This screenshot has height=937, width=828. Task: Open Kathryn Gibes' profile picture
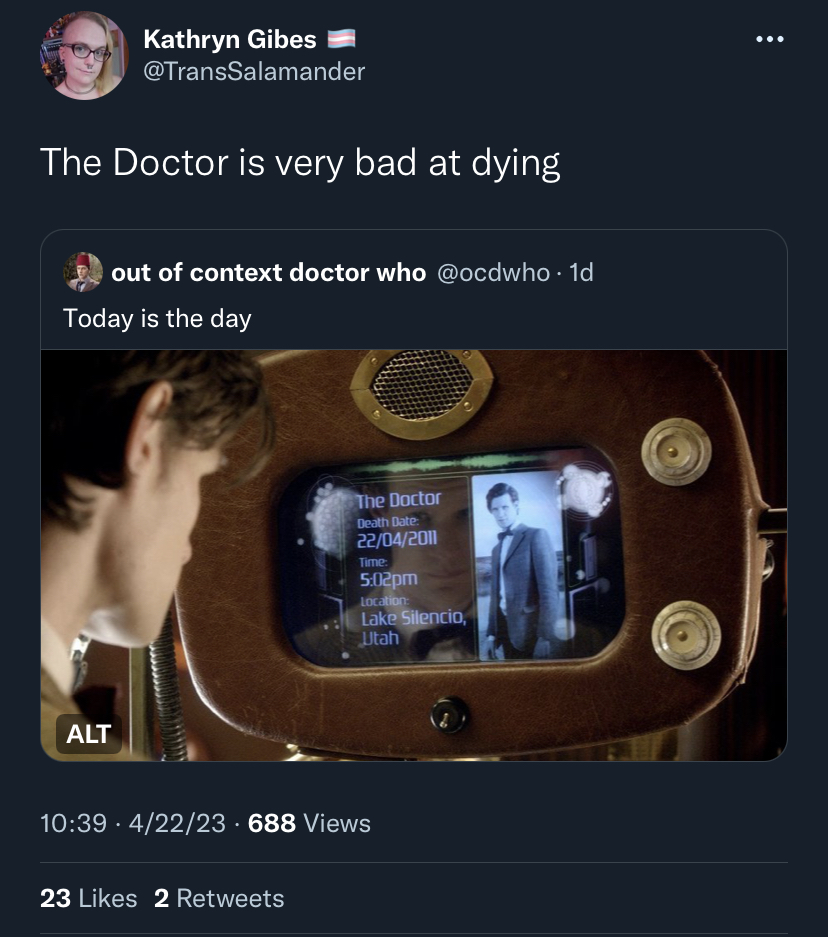click(84, 56)
